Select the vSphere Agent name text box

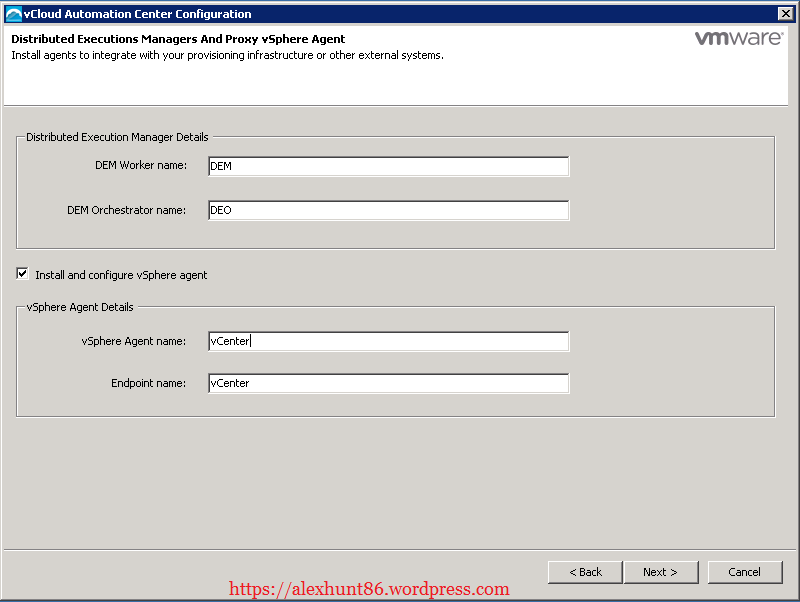click(x=388, y=341)
